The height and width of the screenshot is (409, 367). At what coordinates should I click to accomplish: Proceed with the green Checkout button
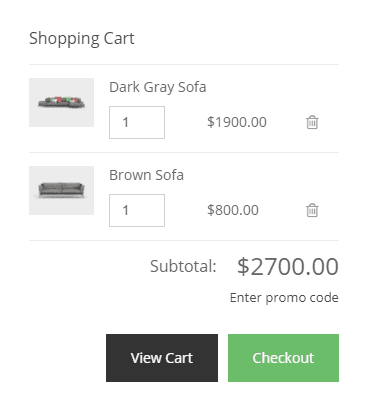[283, 358]
